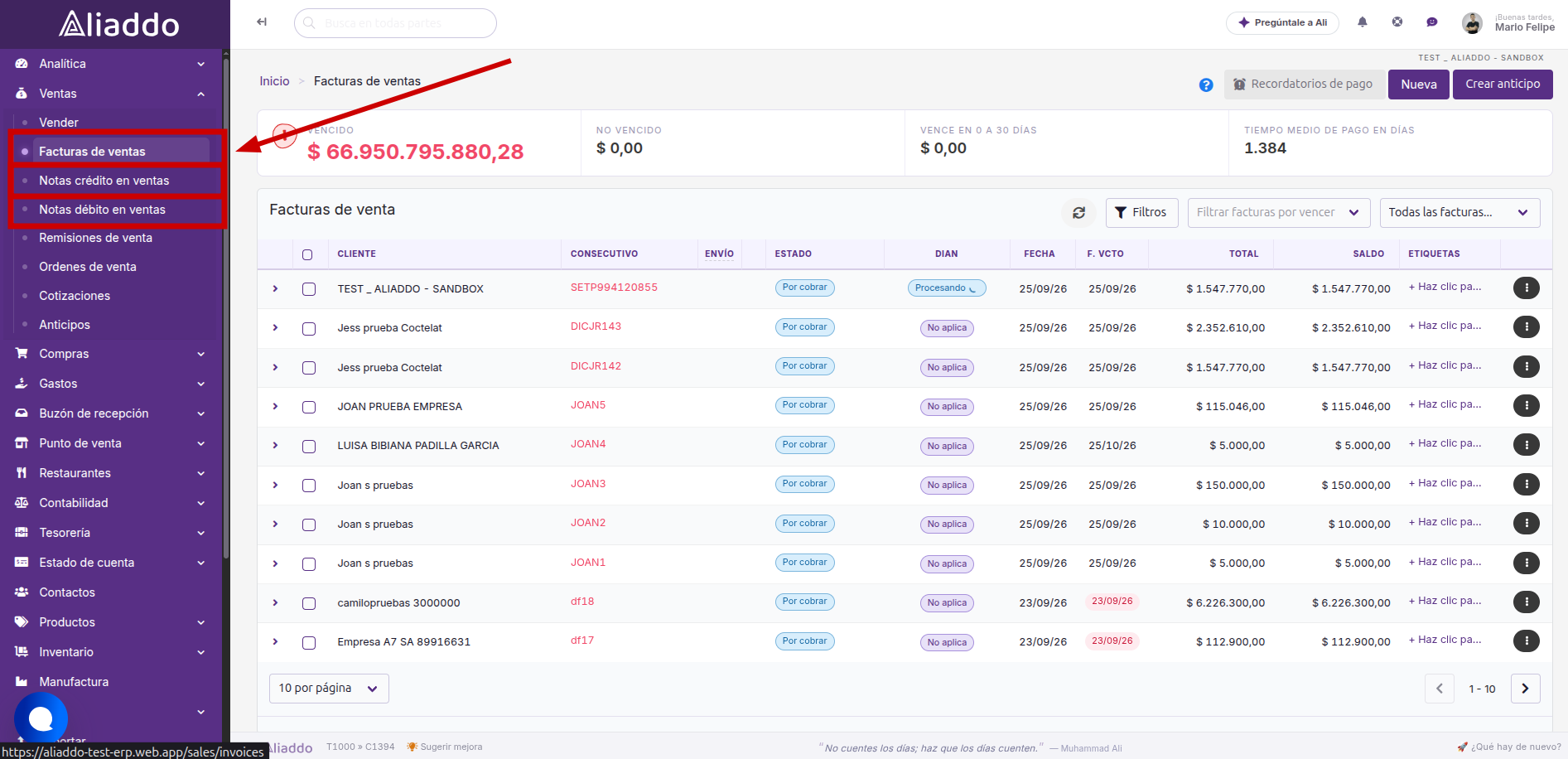Open the support chat bubble widget
Image resolution: width=1568 pixels, height=759 pixels.
click(41, 718)
